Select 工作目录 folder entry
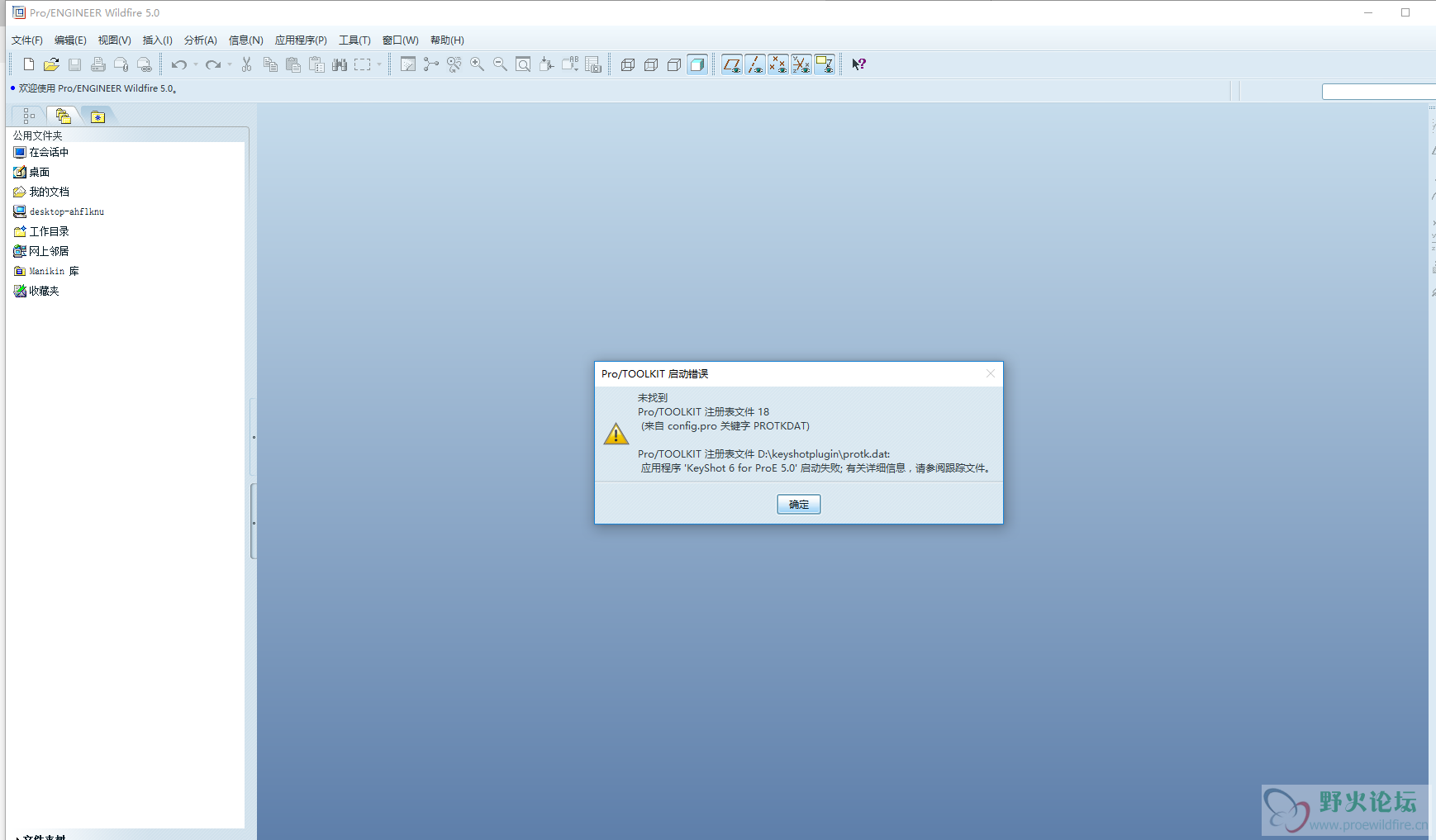The width and height of the screenshot is (1436, 840). click(x=41, y=231)
